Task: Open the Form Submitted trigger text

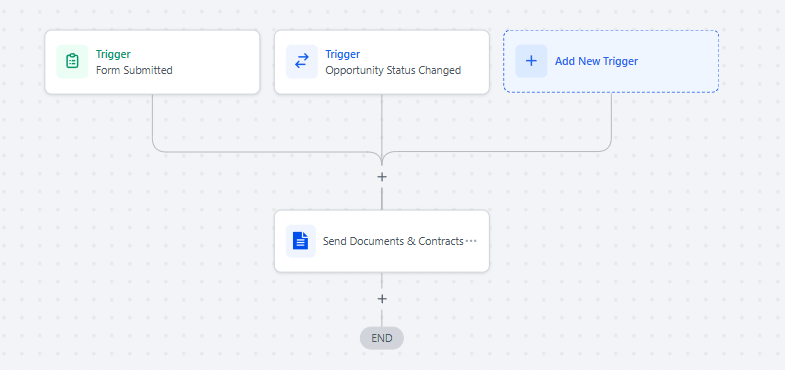Action: pos(134,70)
